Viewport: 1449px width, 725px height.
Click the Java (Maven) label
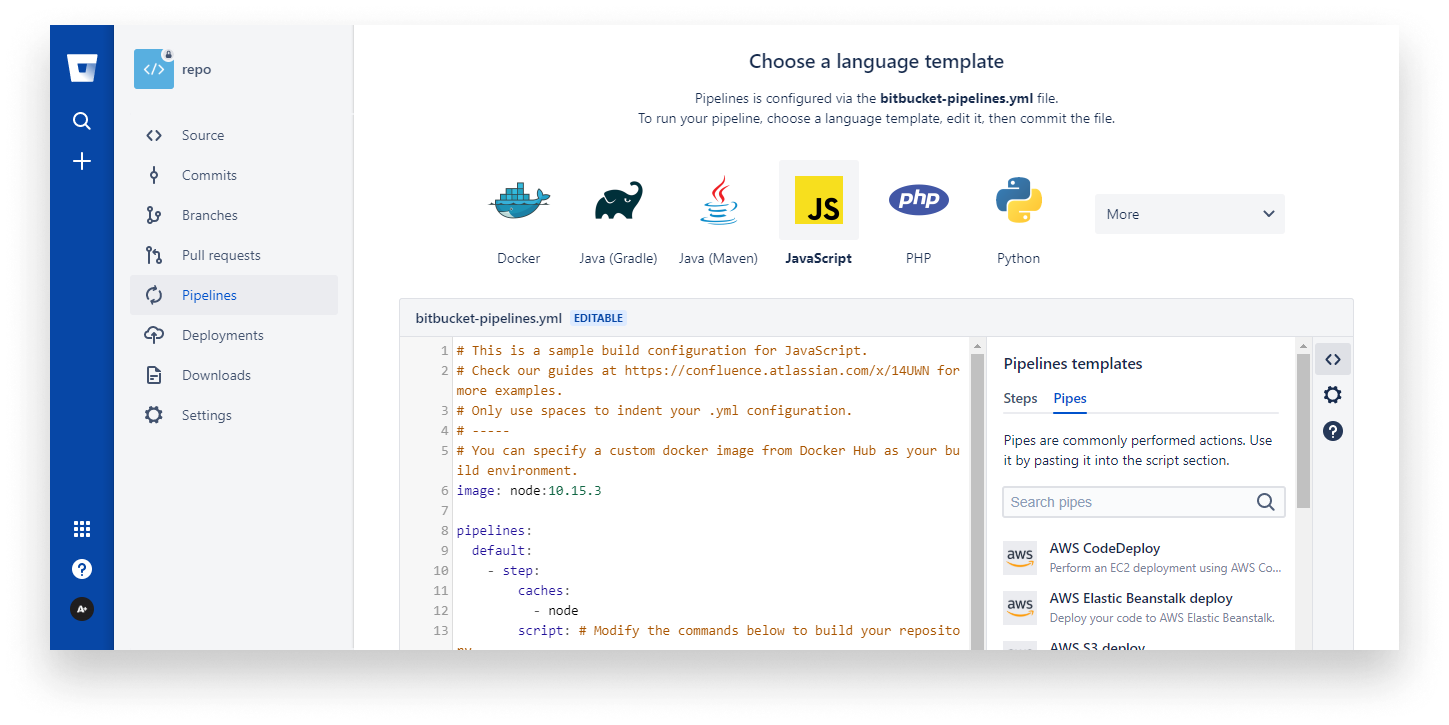718,258
